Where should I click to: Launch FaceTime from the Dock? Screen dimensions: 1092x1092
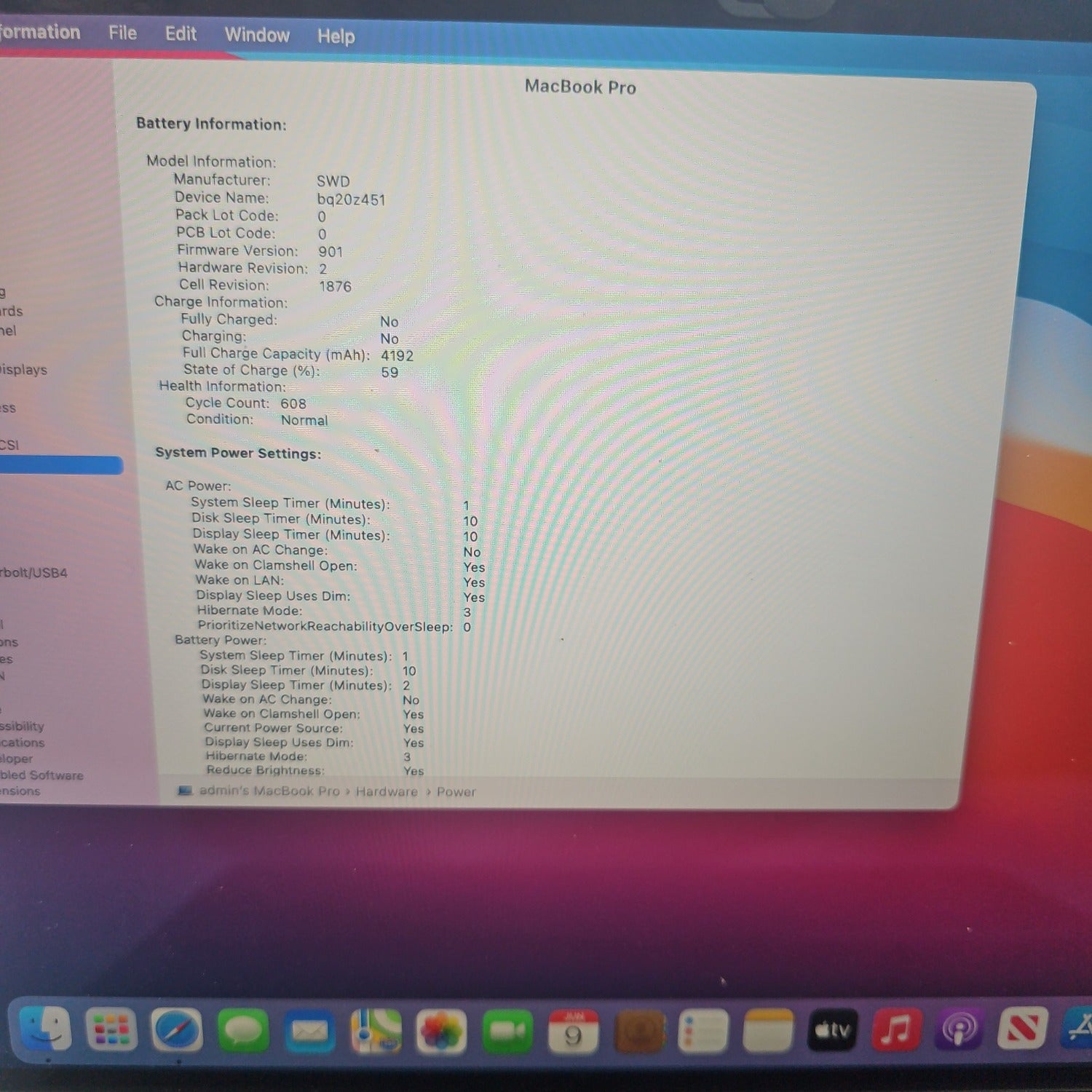tap(507, 1032)
